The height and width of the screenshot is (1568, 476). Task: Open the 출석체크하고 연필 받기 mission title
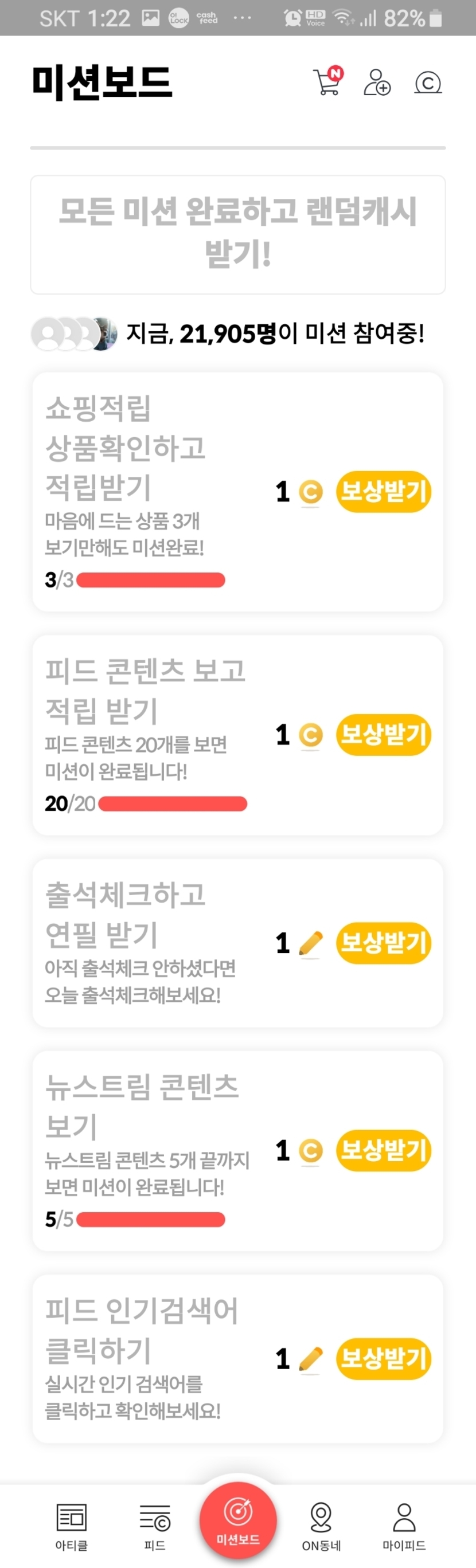126,914
